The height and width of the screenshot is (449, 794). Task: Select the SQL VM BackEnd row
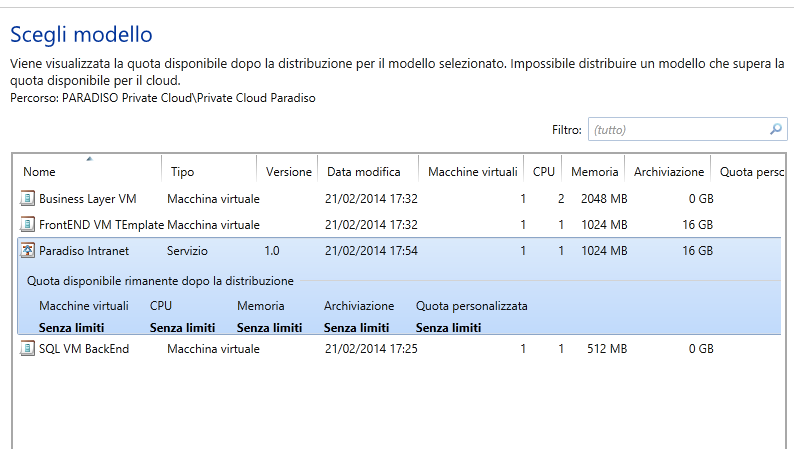click(83, 349)
